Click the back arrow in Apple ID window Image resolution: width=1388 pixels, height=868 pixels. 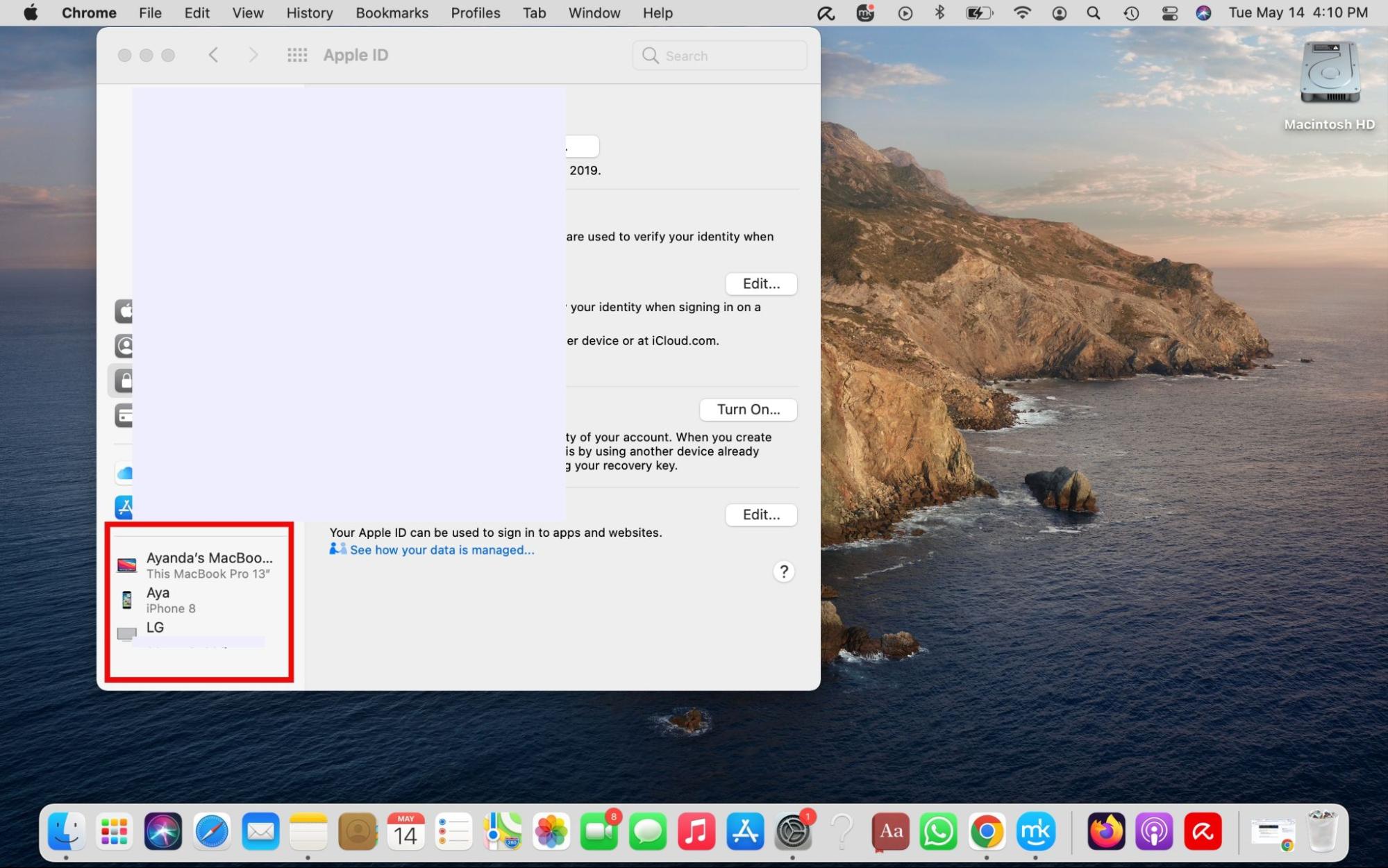pyautogui.click(x=213, y=55)
